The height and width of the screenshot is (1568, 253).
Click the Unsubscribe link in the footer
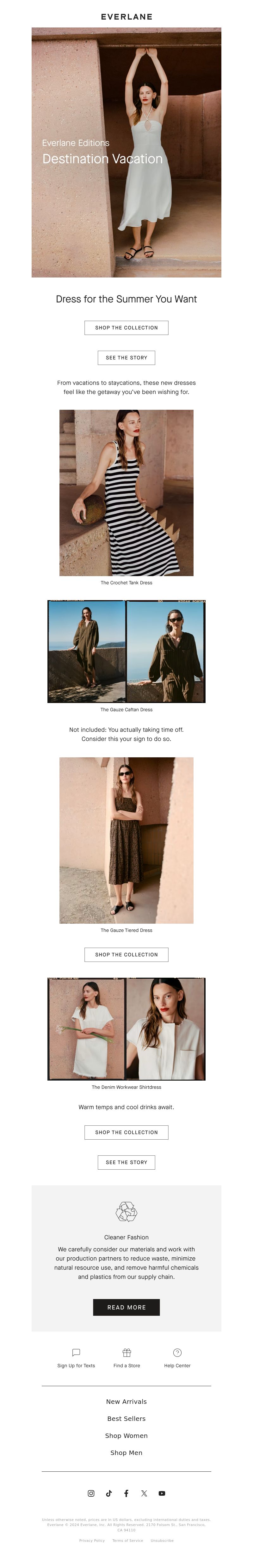point(162,1541)
